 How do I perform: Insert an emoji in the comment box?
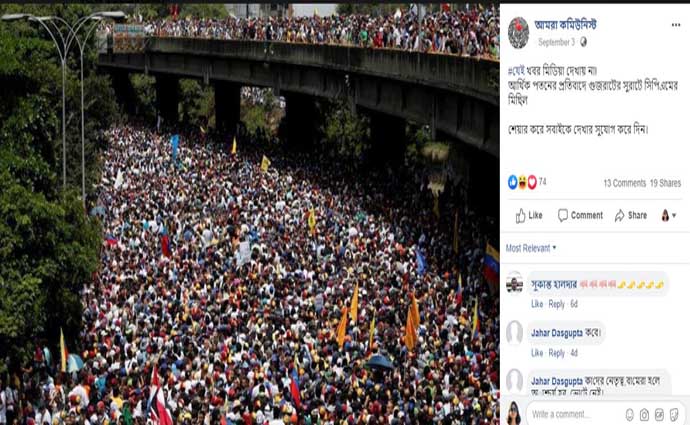[x=629, y=414]
